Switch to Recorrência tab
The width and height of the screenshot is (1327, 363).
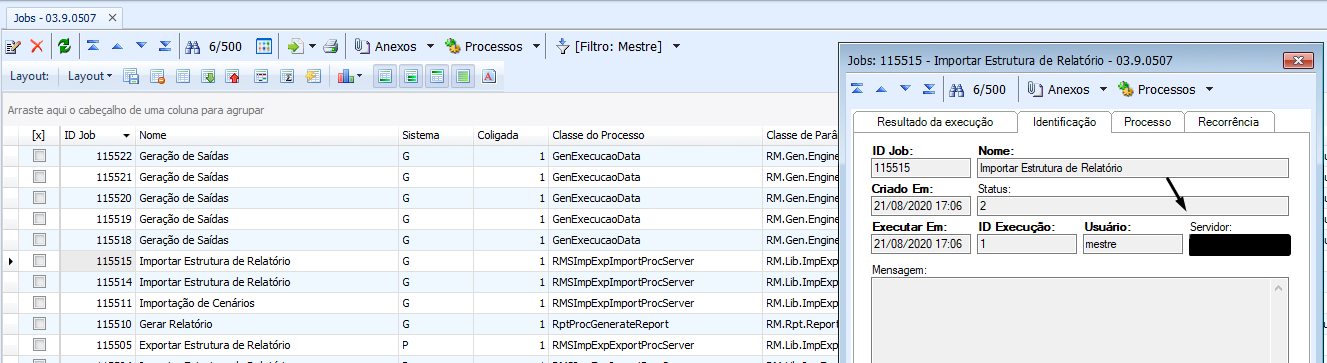click(x=1229, y=122)
